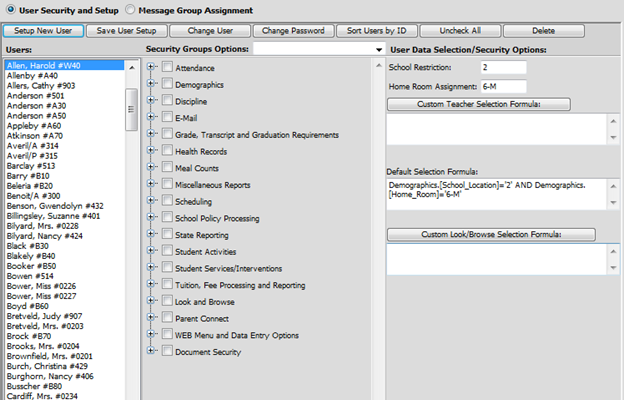Expand the Discipline tree node
The image size is (625, 401).
point(151,100)
